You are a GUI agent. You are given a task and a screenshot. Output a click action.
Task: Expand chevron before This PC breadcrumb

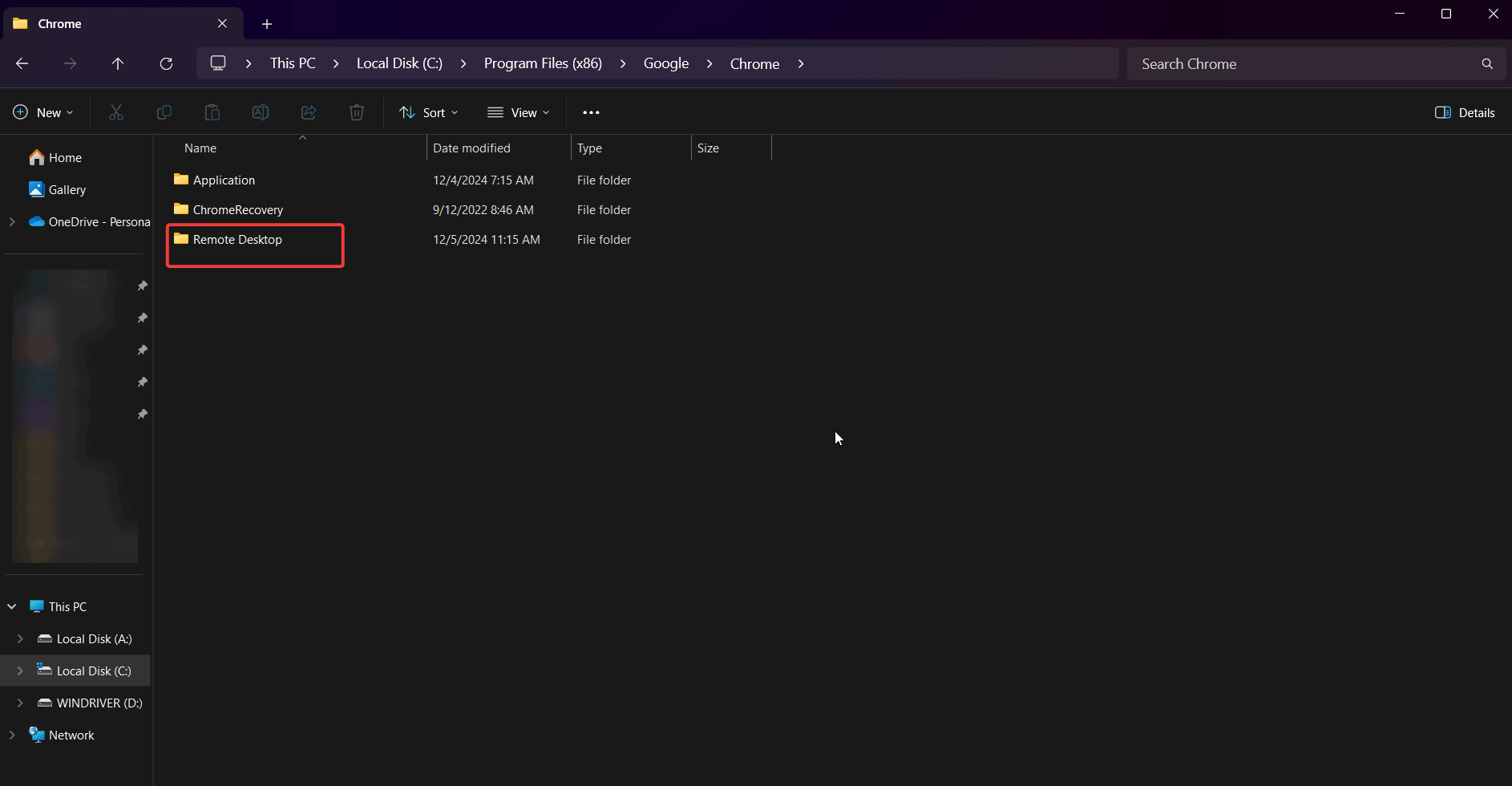249,63
